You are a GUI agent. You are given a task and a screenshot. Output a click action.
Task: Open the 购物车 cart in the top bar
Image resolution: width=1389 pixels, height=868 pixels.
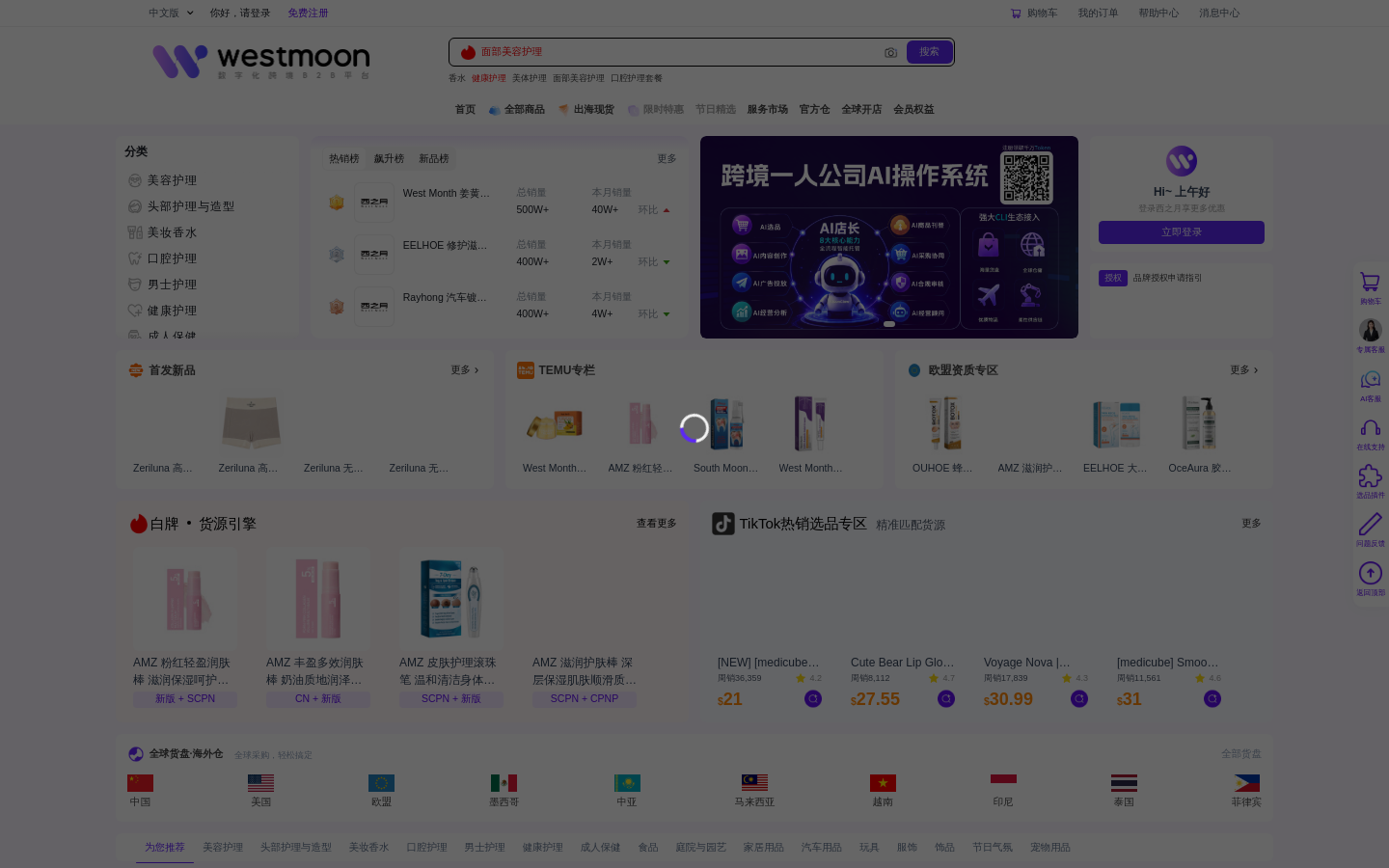[x=1034, y=14]
